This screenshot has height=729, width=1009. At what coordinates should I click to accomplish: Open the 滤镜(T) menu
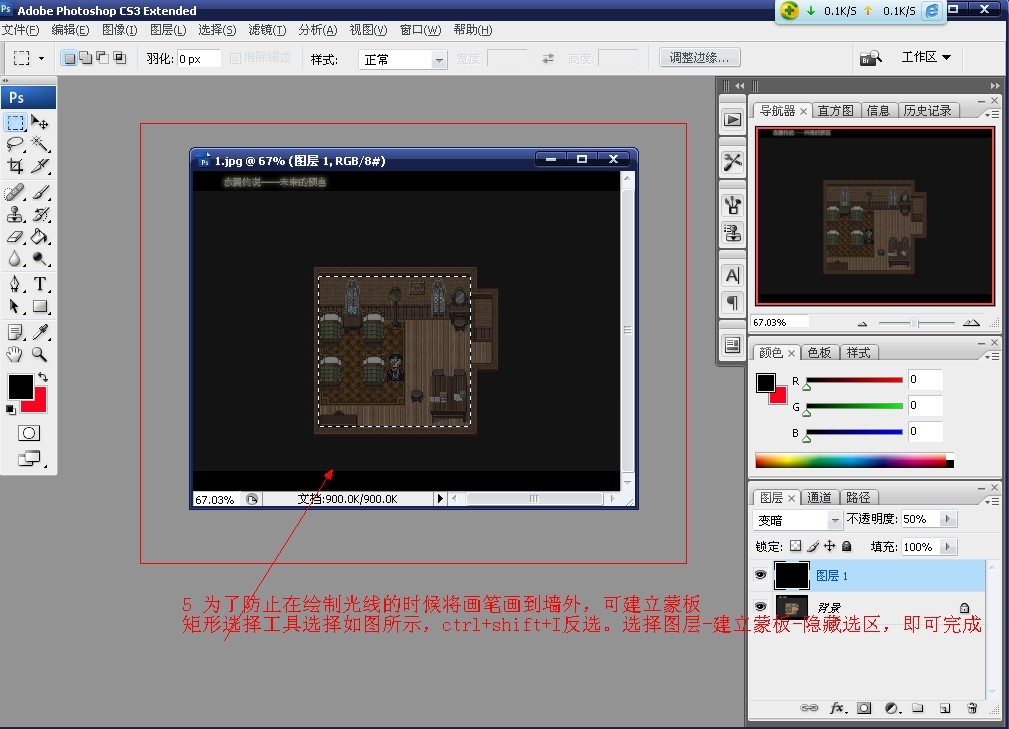[x=267, y=30]
